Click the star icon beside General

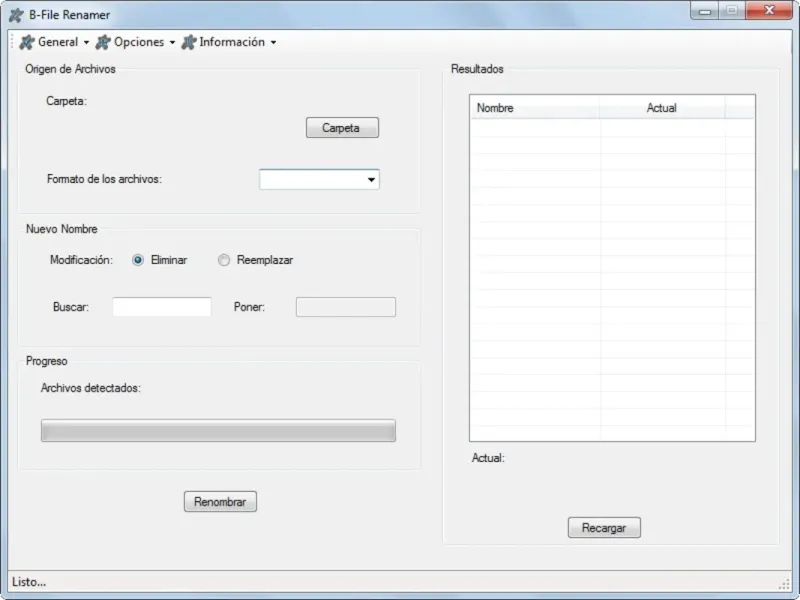27,42
